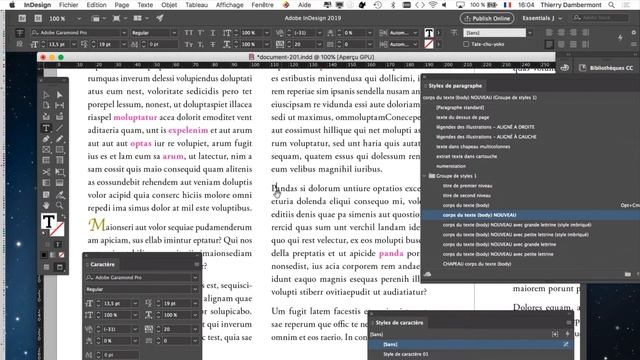Select the Hand tool
640x360 pixels.
click(x=47, y=205)
